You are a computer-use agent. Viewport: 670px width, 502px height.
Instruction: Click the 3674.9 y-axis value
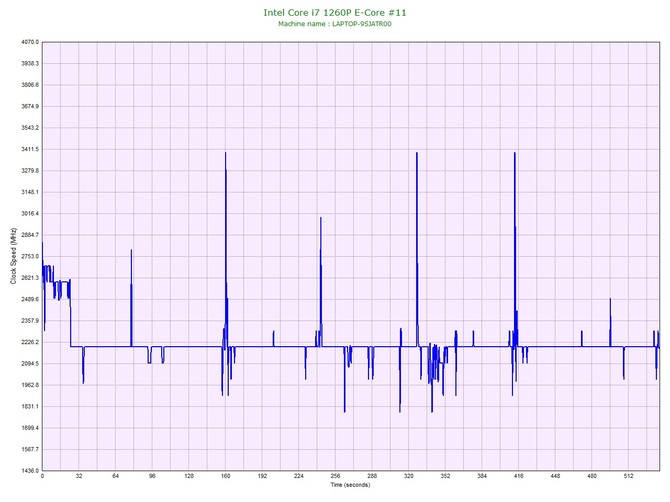(x=30, y=106)
